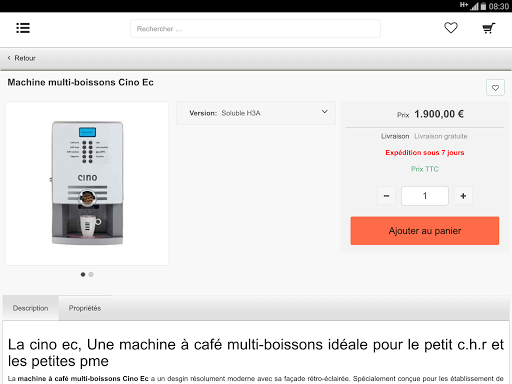512x384 pixels.
Task: Open the hamburger list menu icon
Action: pyautogui.click(x=23, y=28)
